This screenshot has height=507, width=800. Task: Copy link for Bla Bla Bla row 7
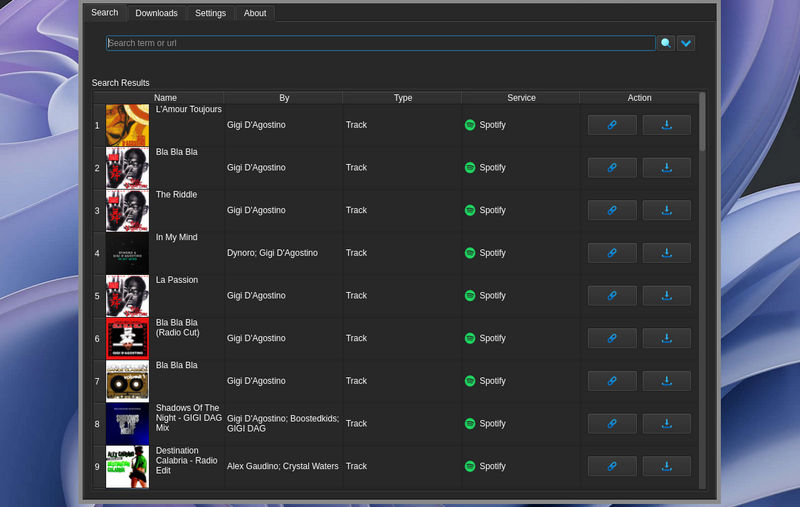[612, 381]
